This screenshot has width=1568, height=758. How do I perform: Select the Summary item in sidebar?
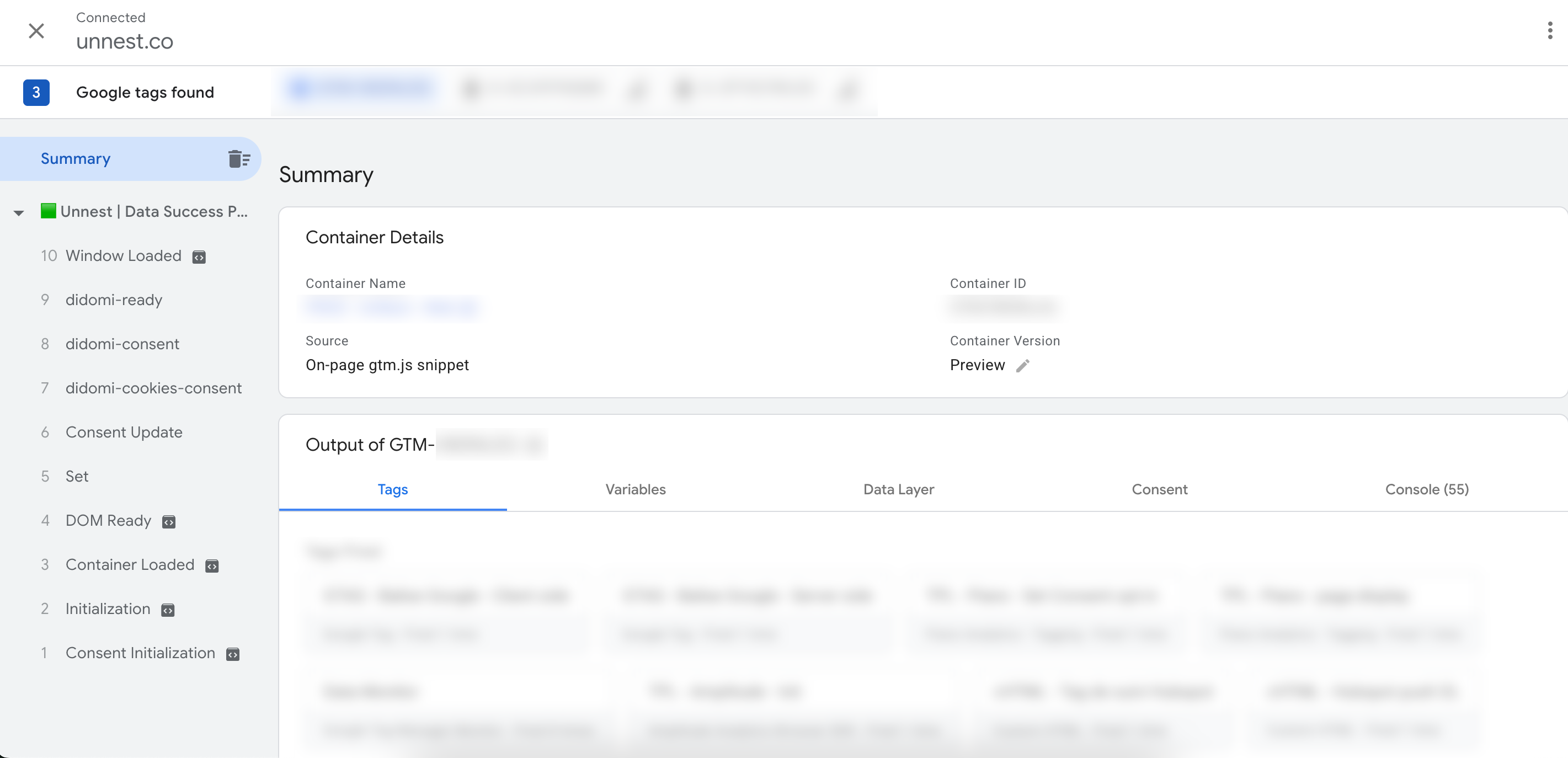(76, 159)
